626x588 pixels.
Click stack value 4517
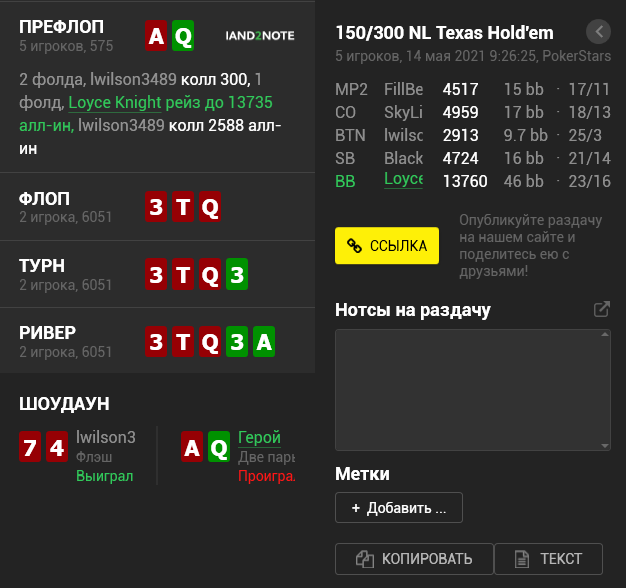coord(460,89)
